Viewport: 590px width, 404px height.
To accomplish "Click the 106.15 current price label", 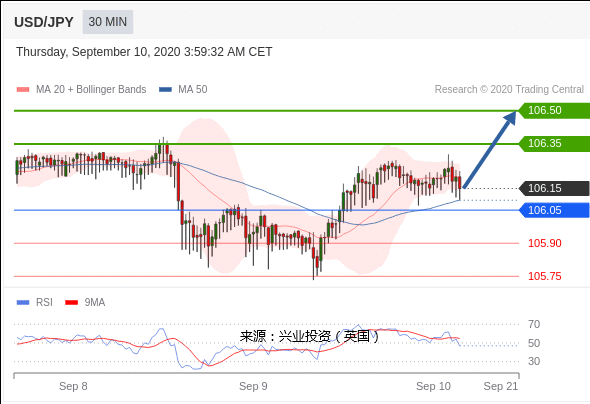I will [x=554, y=188].
